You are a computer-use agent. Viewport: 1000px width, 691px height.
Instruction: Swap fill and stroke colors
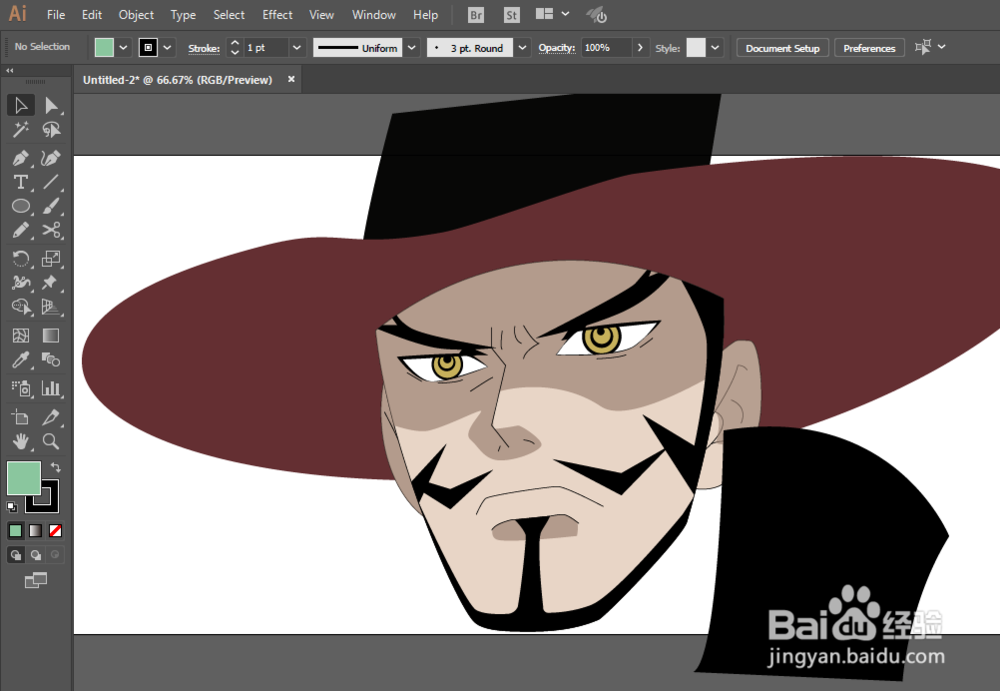pos(55,467)
